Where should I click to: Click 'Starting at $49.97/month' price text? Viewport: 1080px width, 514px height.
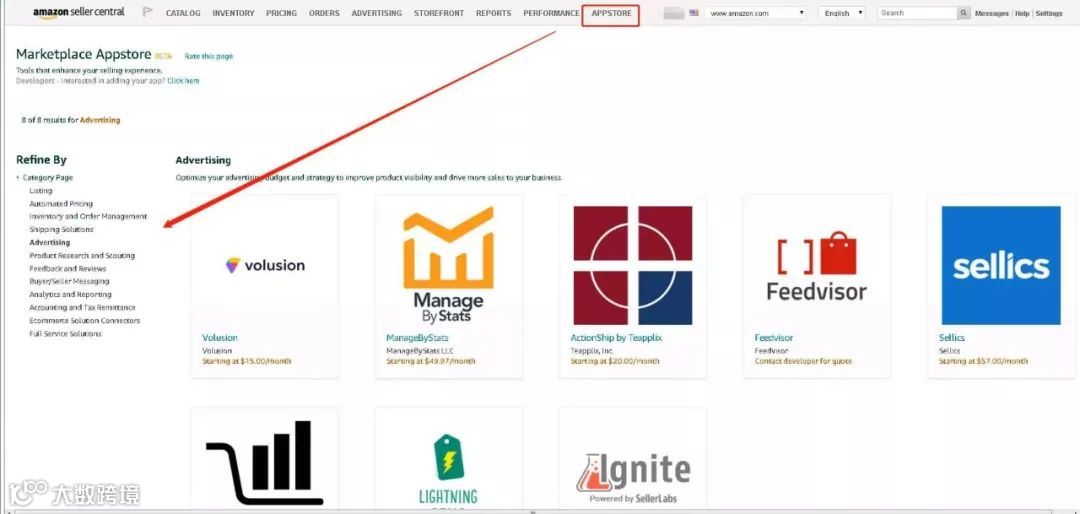click(430, 361)
